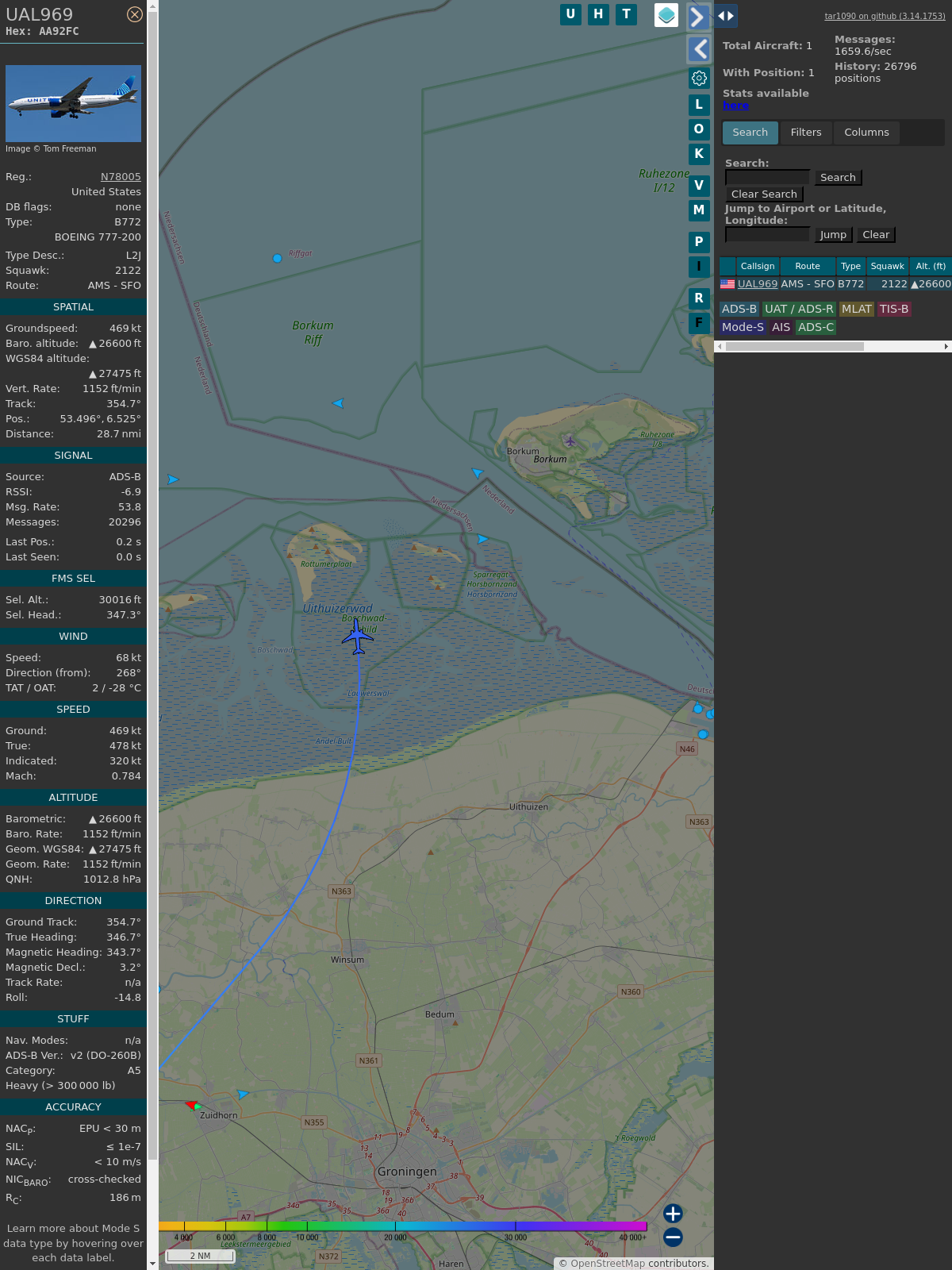Toggle the sidebar with the double-arrow button
This screenshot has height=1270, width=952.
726,16
